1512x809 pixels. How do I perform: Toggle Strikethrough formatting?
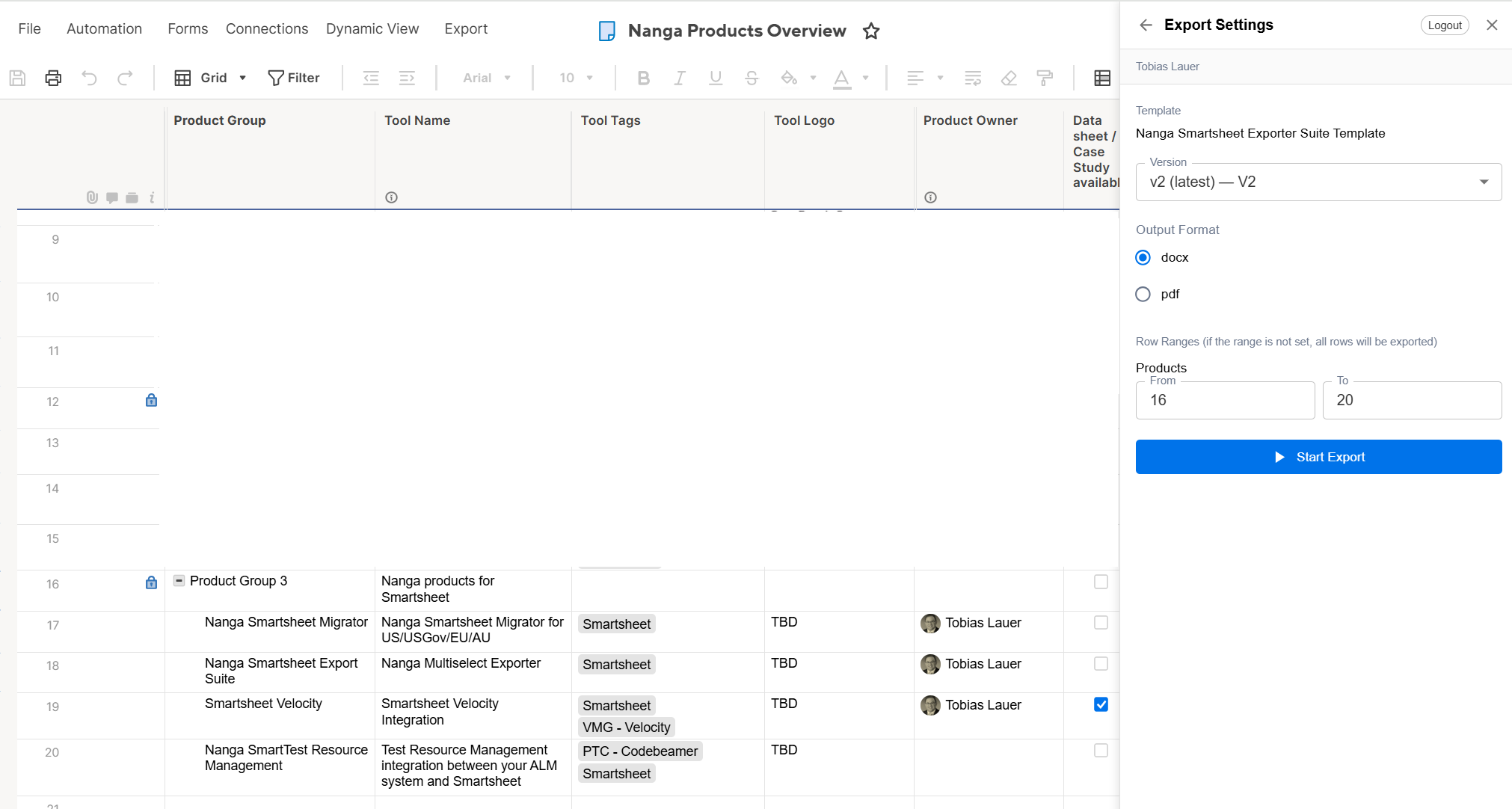pyautogui.click(x=752, y=78)
